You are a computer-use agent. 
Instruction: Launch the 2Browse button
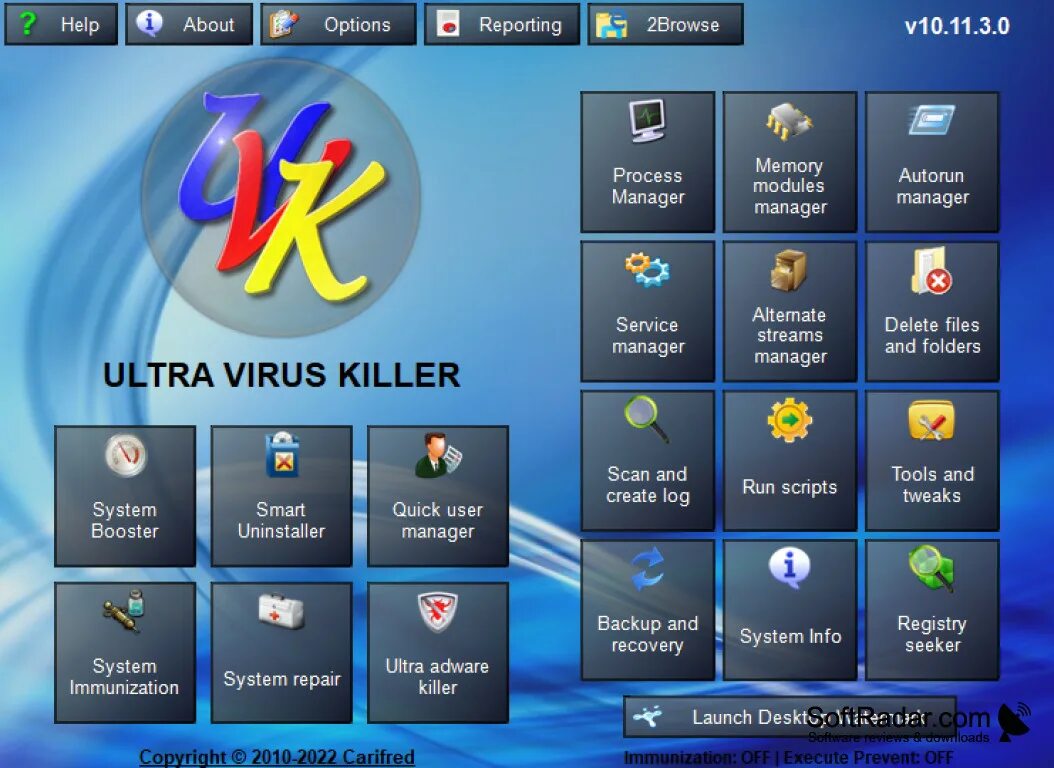pyautogui.click(x=665, y=24)
